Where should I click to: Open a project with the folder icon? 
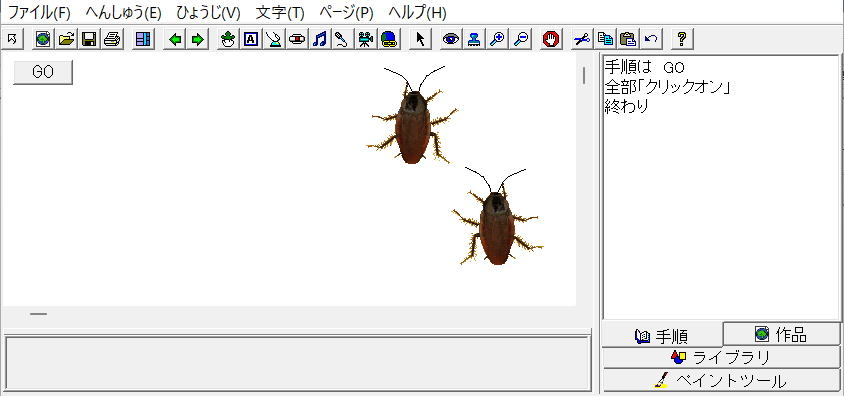pos(66,39)
